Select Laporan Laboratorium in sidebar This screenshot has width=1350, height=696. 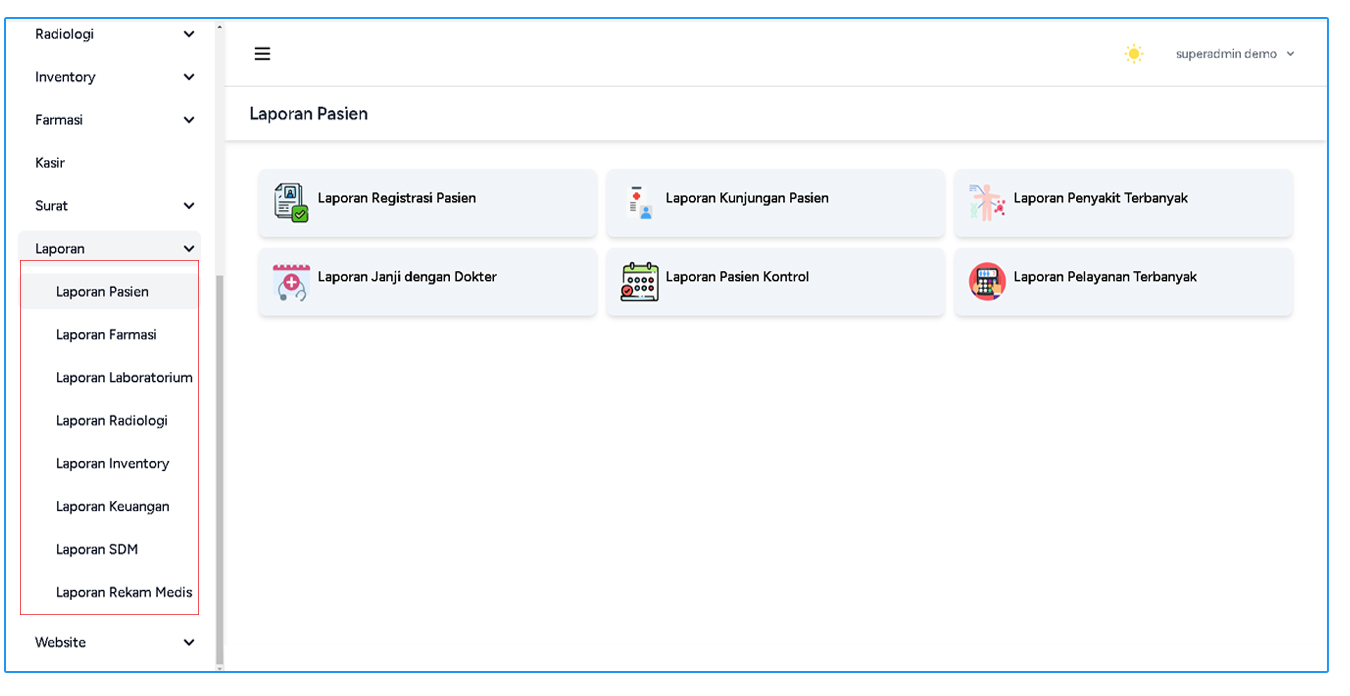click(123, 378)
